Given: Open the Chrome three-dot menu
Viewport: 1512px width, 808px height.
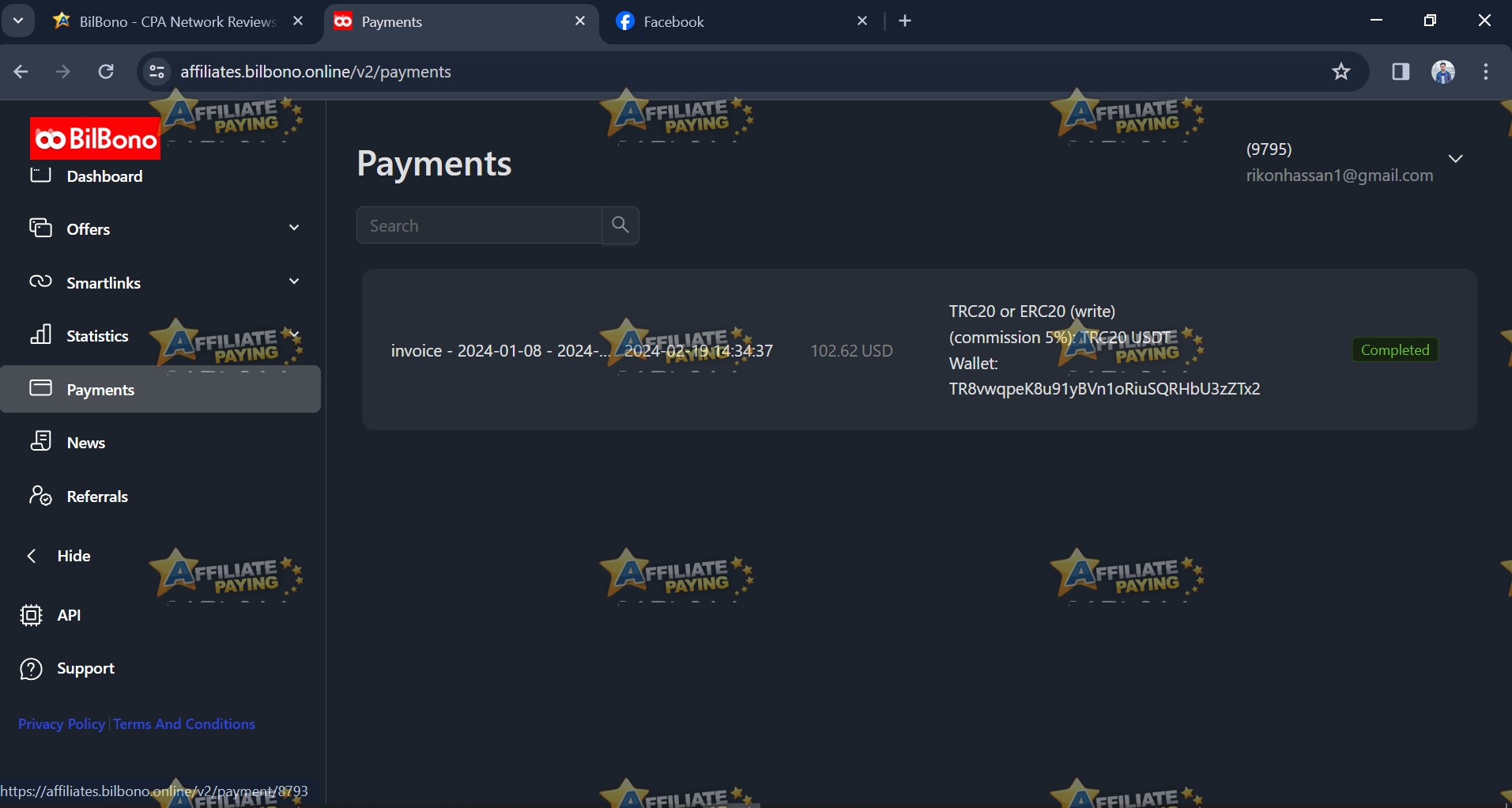Looking at the screenshot, I should click(x=1486, y=72).
